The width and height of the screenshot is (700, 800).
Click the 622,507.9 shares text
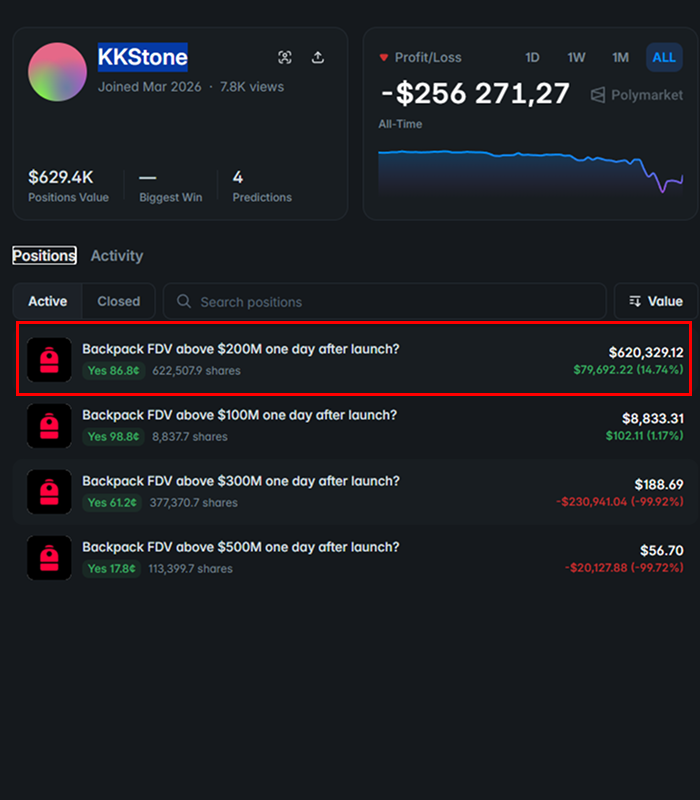196,371
